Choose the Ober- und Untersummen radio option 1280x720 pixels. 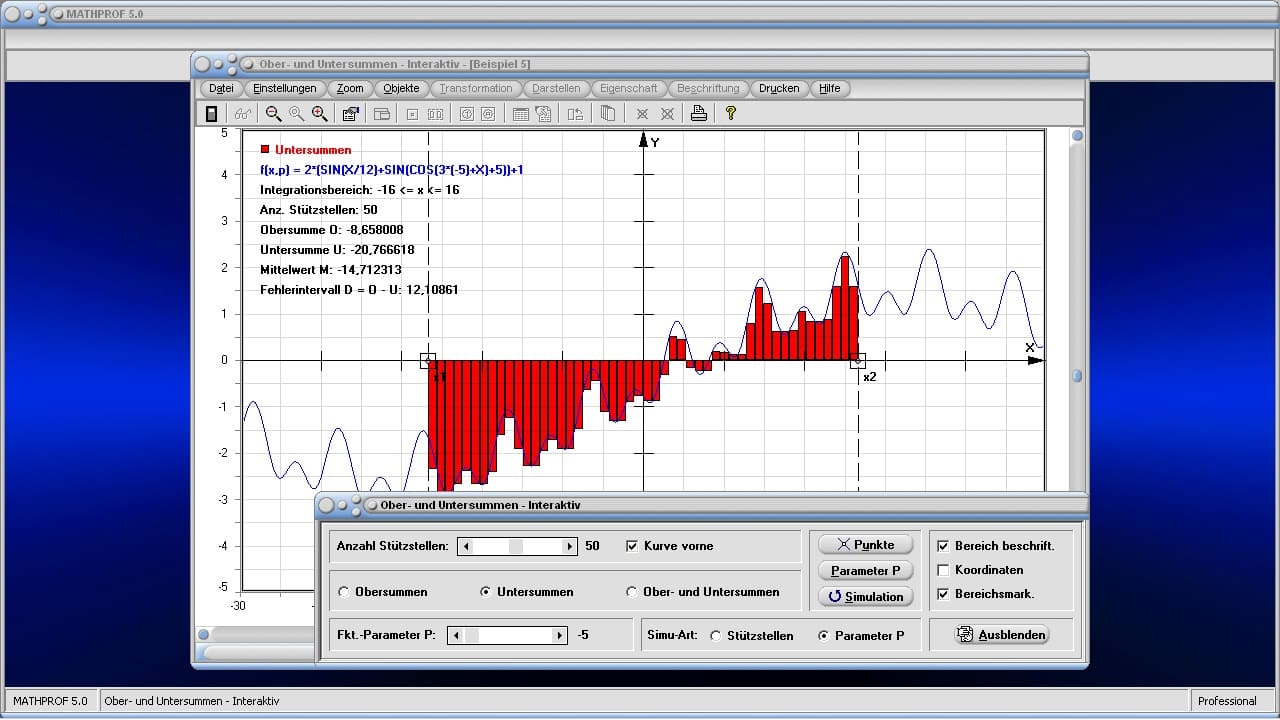[632, 592]
